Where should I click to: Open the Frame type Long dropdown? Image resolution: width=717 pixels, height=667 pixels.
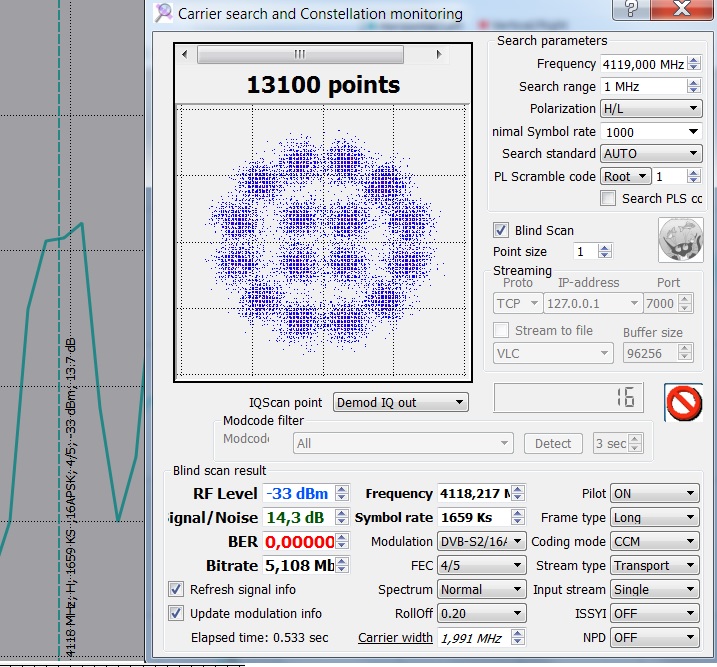655,517
